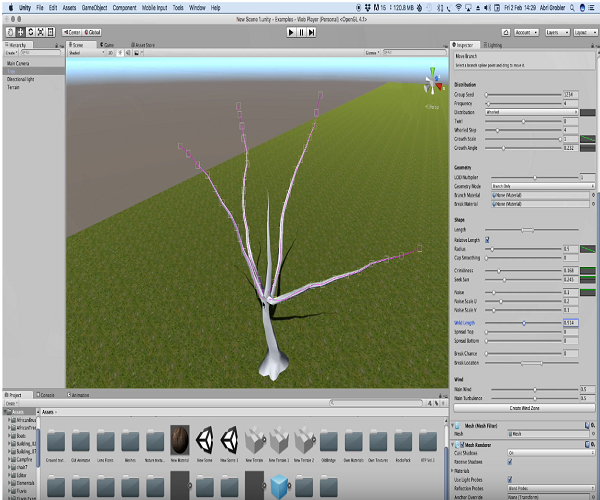Viewport: 600px width, 500px height.
Task: Click Spotlight search icon in menu bar
Action: coord(572,7)
